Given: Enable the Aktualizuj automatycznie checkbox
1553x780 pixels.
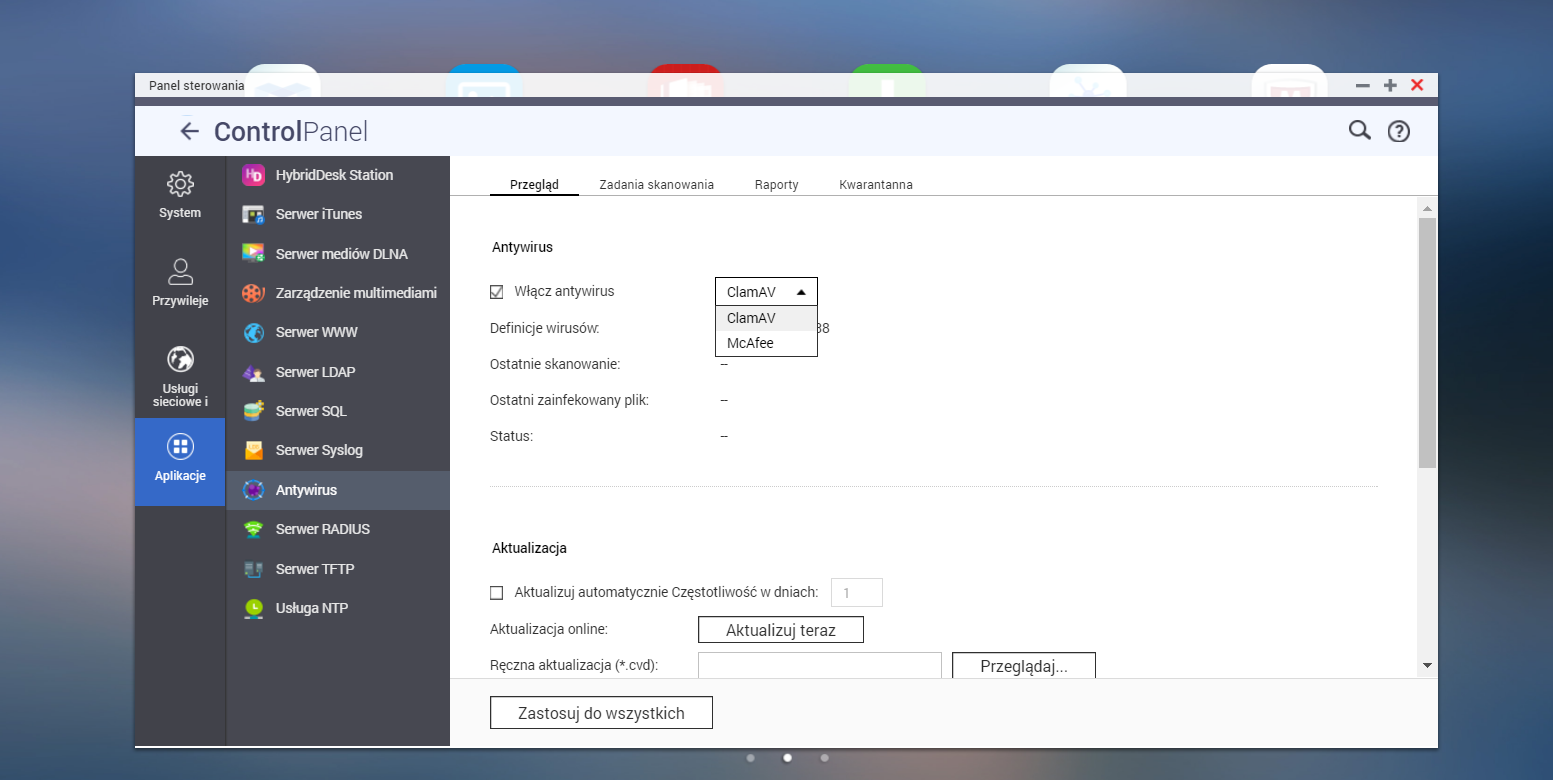Looking at the screenshot, I should tap(497, 593).
